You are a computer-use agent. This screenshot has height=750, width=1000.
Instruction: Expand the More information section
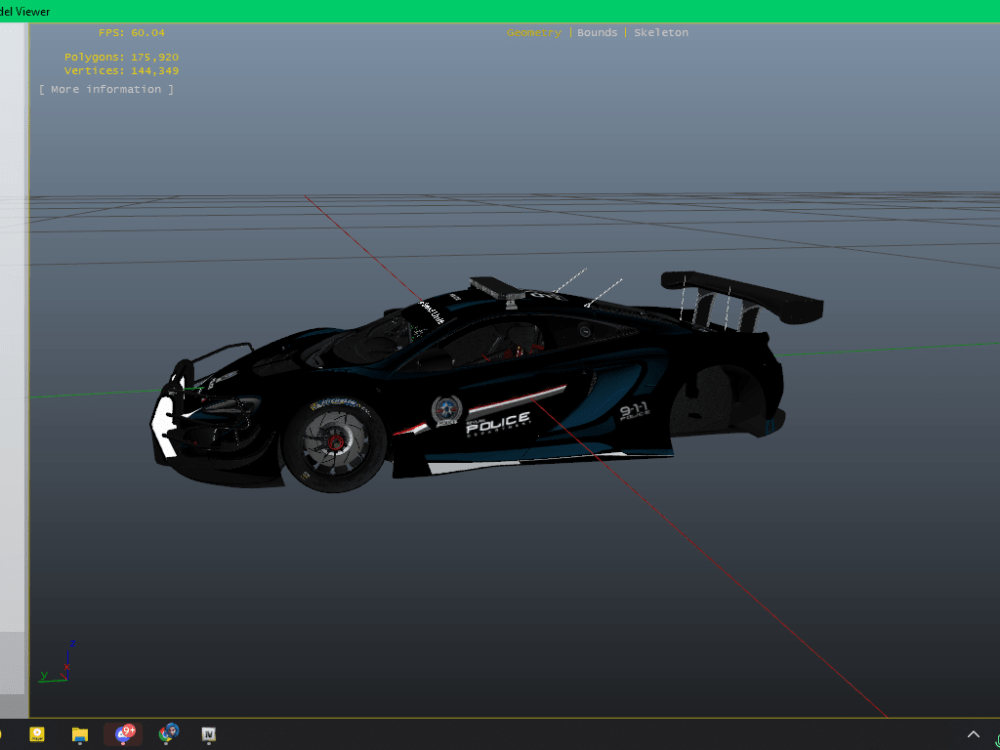tap(106, 88)
